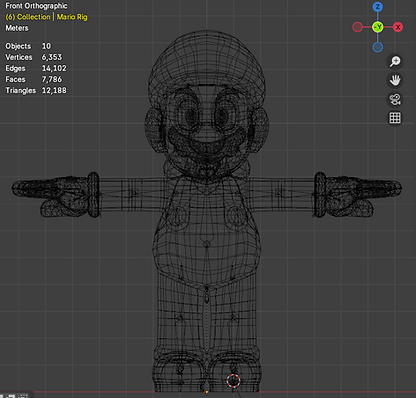Click the pan hand viewport icon
This screenshot has height=398, width=416.
tap(395, 80)
